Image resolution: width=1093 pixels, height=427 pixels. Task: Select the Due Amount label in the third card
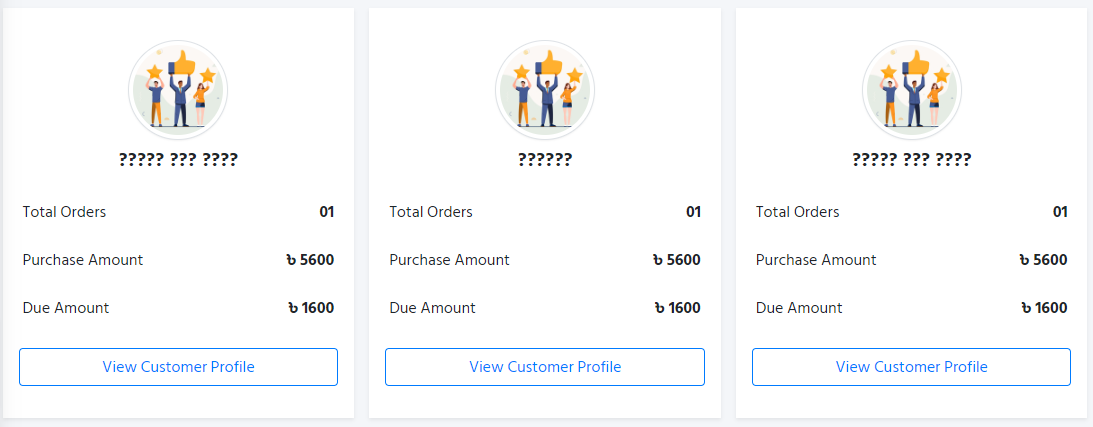tap(799, 308)
